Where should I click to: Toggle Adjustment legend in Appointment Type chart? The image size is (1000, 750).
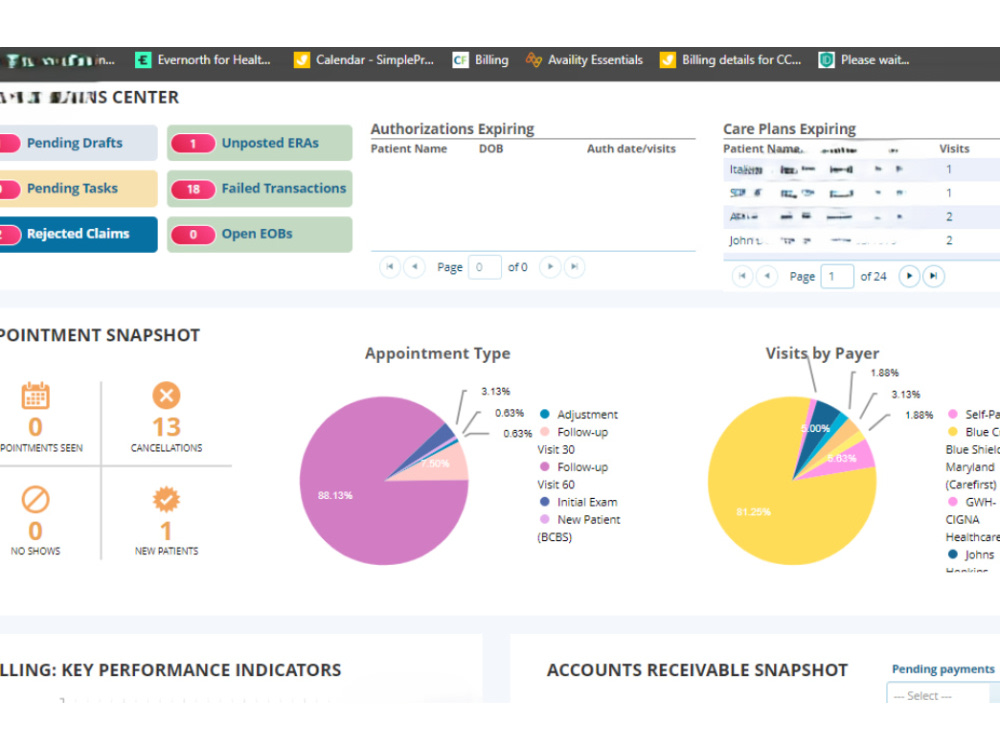[x=579, y=415]
